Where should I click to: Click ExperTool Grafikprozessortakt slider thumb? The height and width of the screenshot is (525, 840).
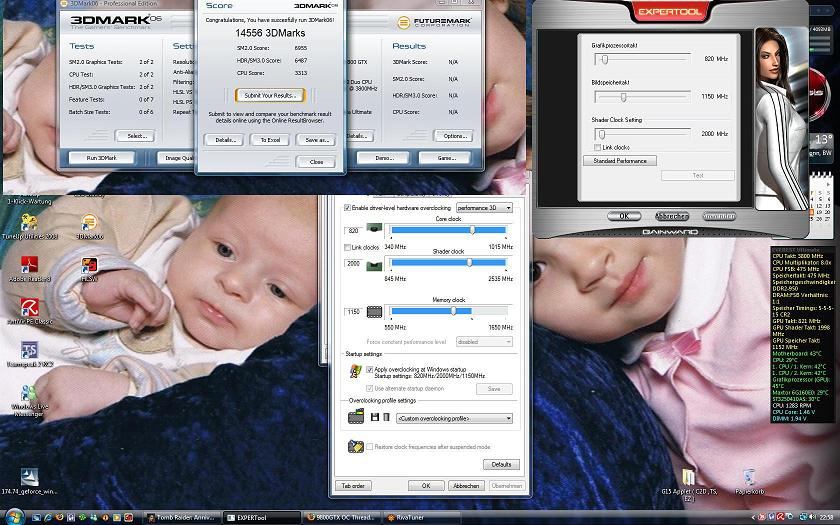tap(604, 59)
